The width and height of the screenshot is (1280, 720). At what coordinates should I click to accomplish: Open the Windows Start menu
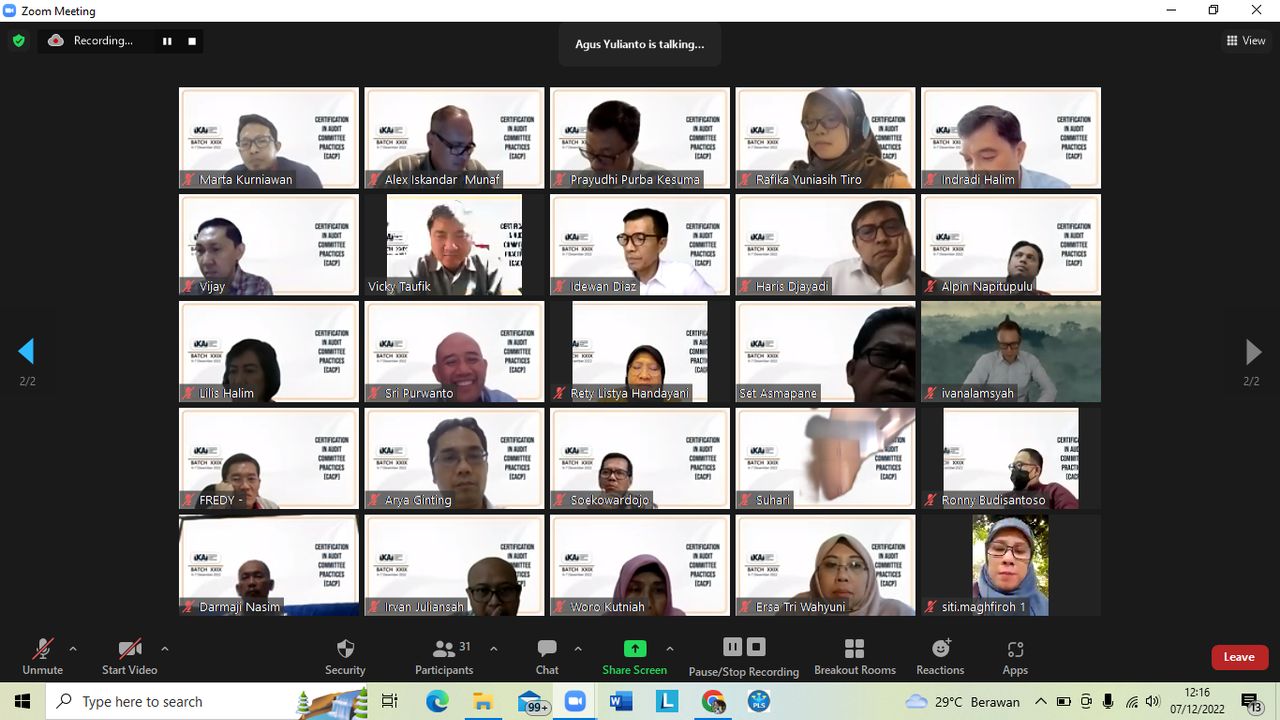click(x=23, y=701)
